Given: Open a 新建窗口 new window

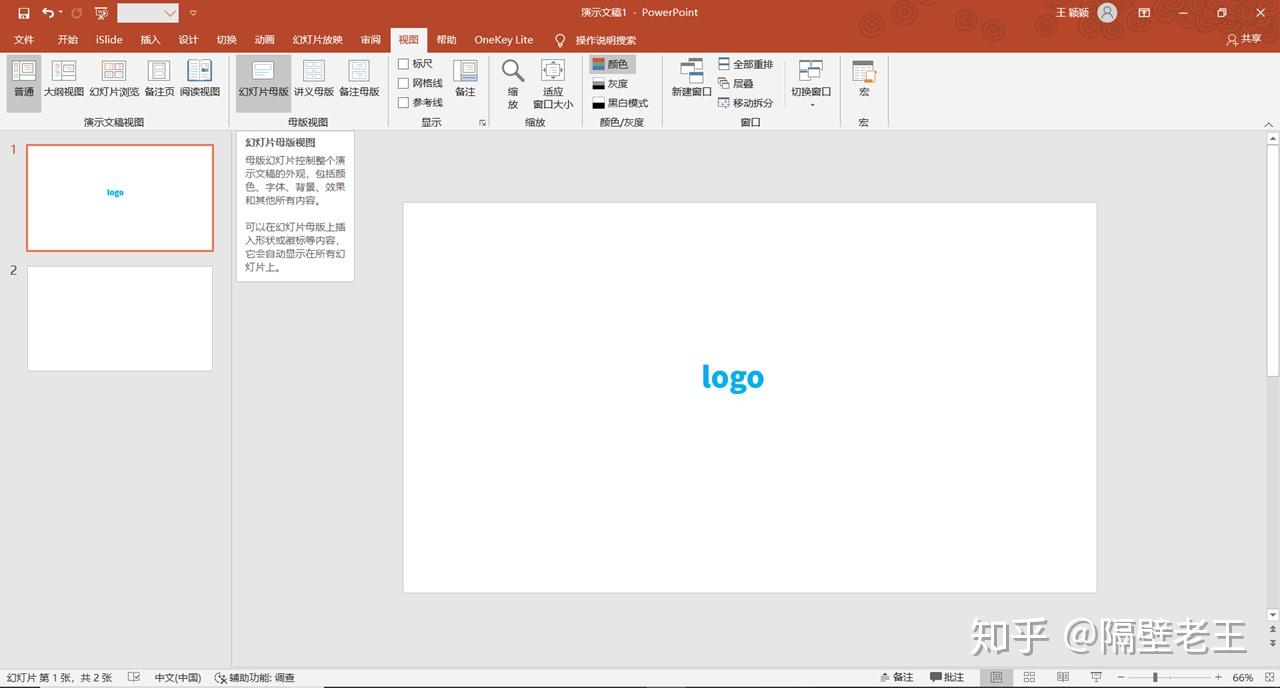Looking at the screenshot, I should pos(691,80).
